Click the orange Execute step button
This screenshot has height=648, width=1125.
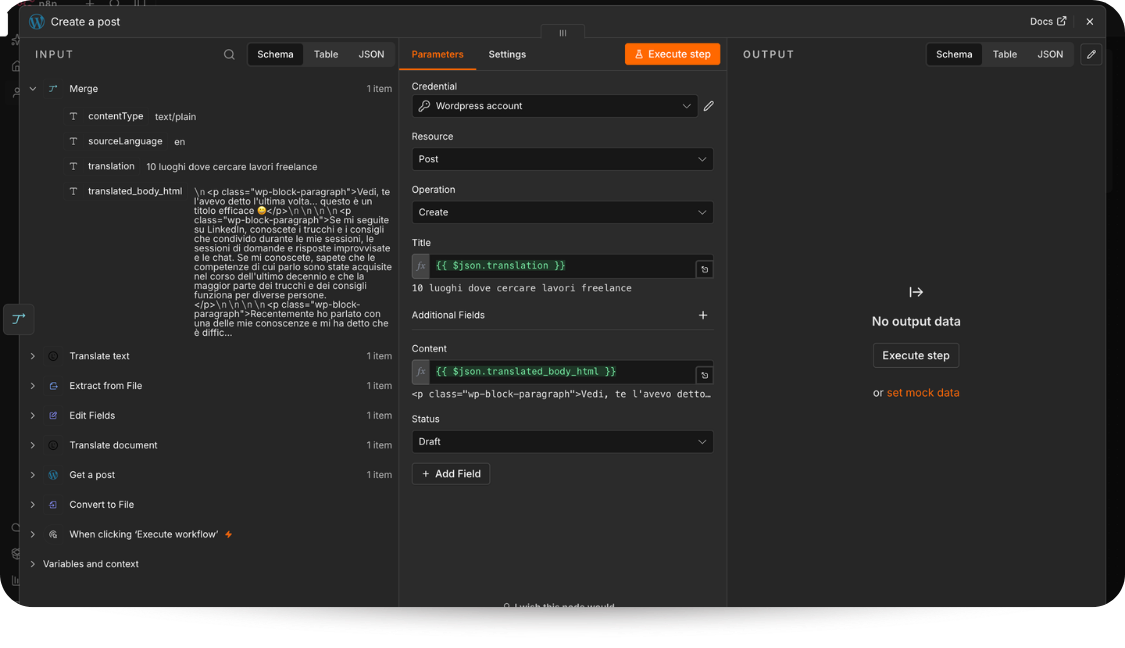(x=672, y=55)
